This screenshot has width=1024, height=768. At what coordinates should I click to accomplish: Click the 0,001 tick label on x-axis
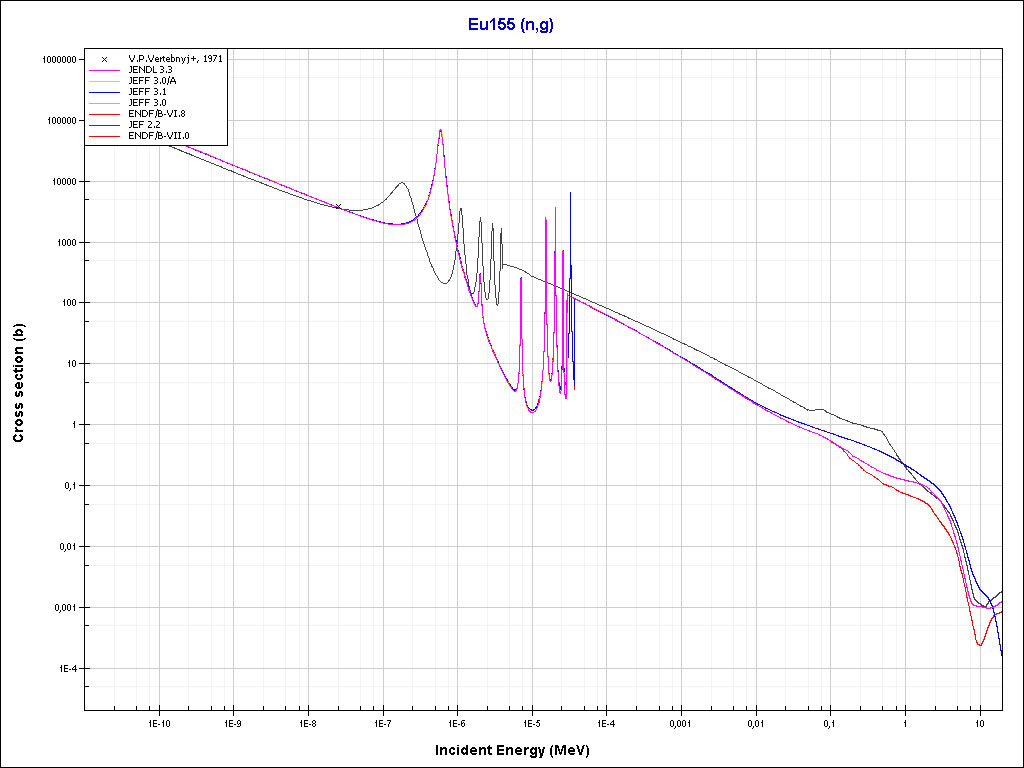tap(680, 722)
